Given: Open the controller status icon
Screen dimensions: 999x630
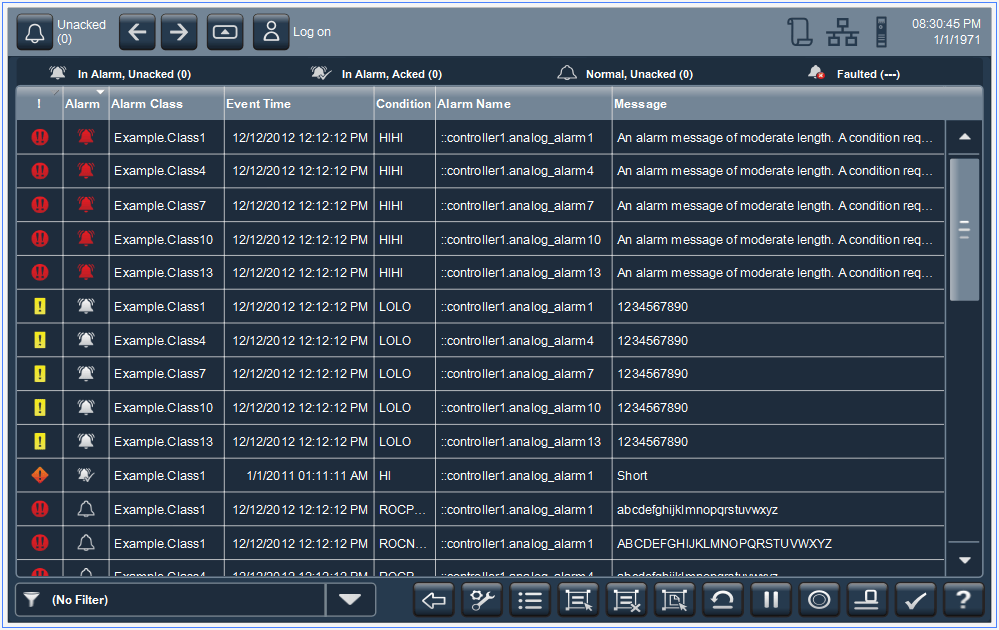Looking at the screenshot, I should coord(881,32).
